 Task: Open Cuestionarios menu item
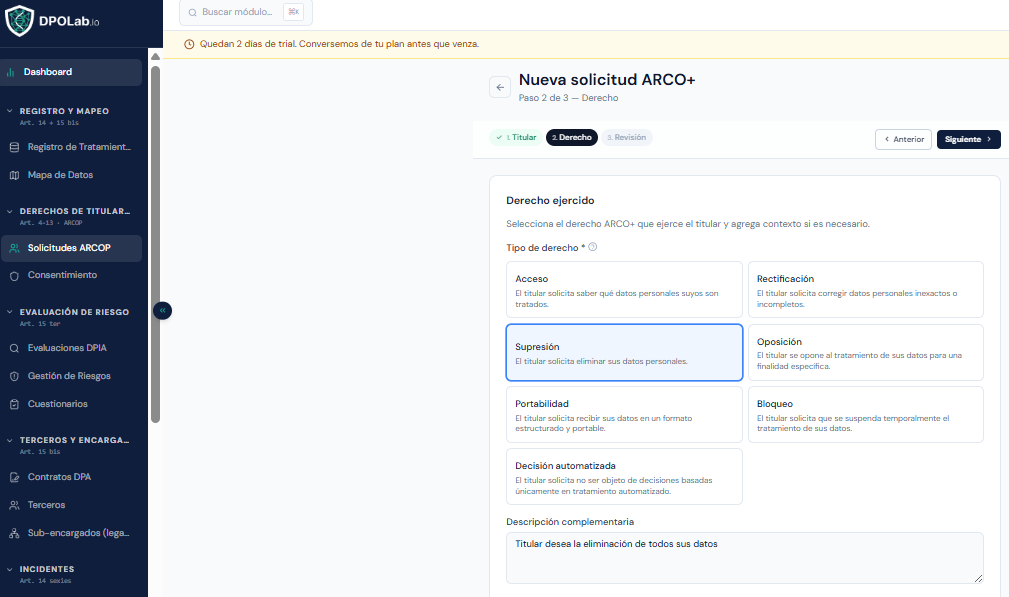click(x=71, y=404)
